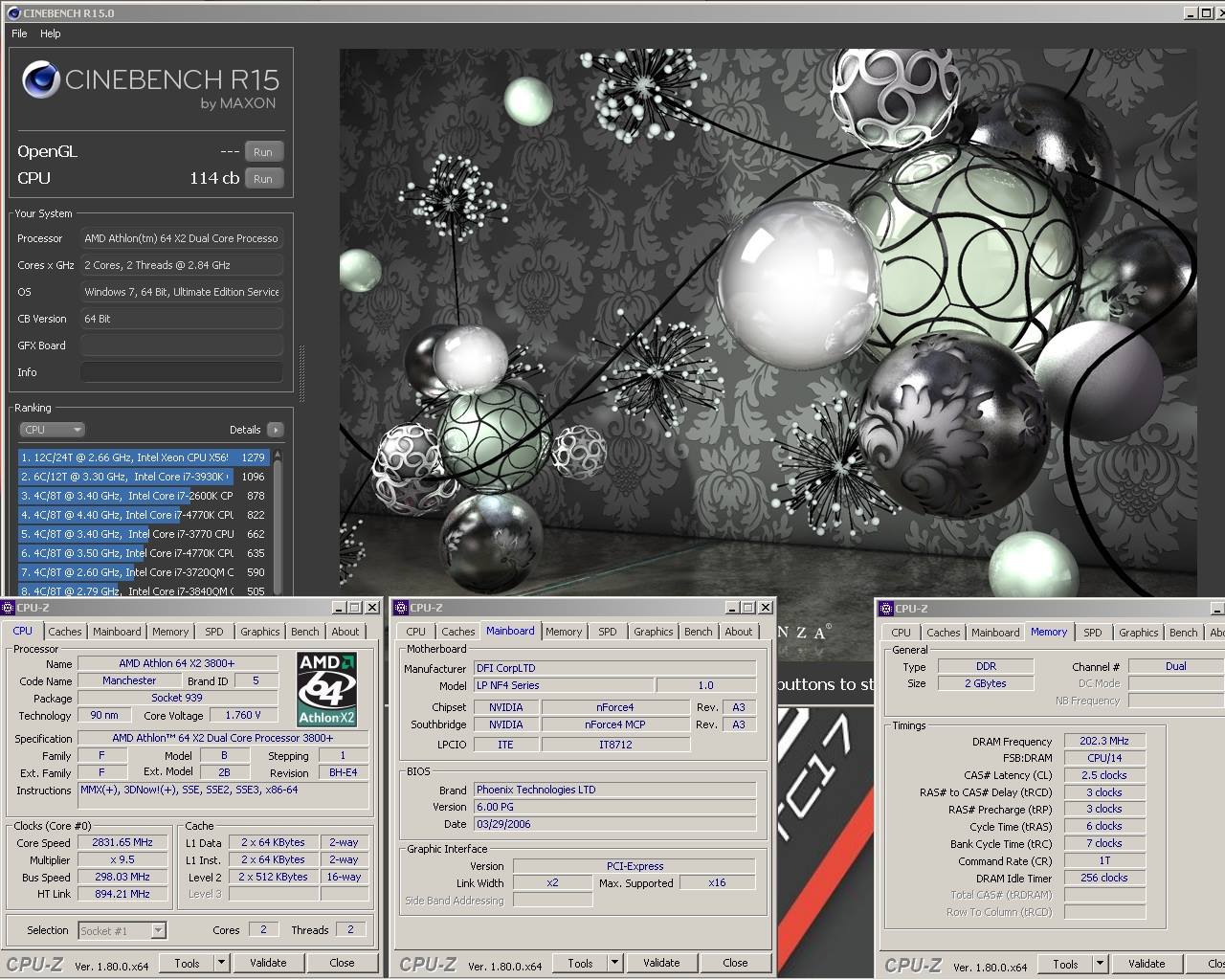This screenshot has width=1225, height=980.
Task: Click the Processor field AMD Athlon 64 X2
Action: [181, 238]
